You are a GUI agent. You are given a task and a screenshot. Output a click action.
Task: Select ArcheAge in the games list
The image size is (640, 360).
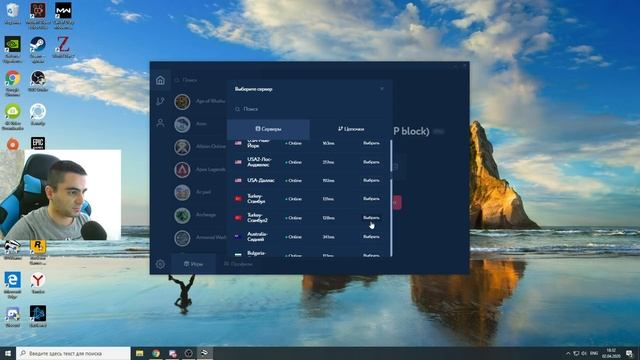click(200, 215)
